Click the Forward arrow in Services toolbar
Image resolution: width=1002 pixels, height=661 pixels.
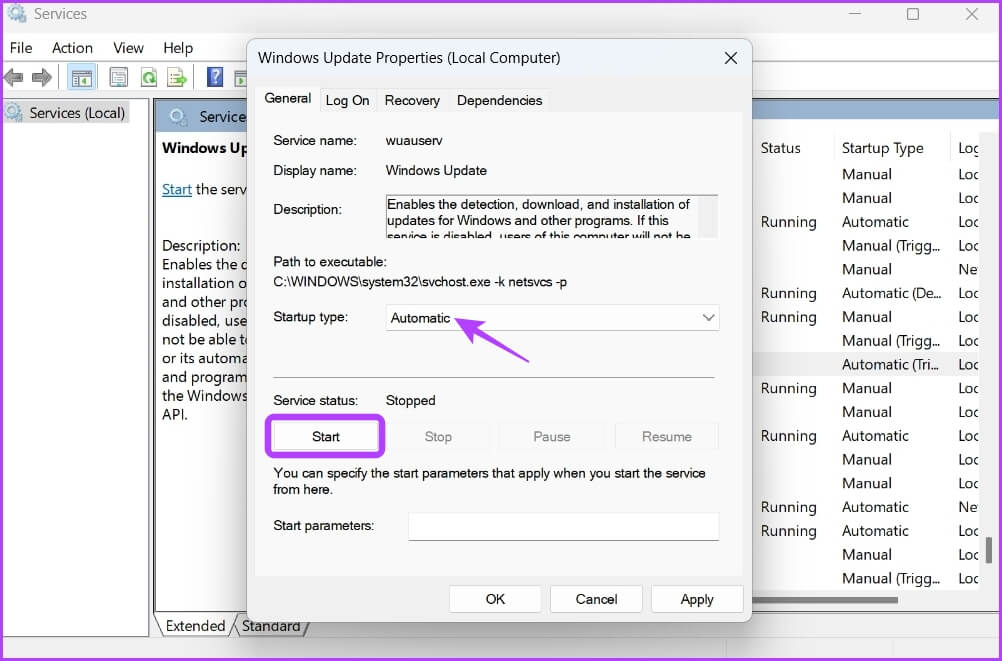tap(42, 78)
